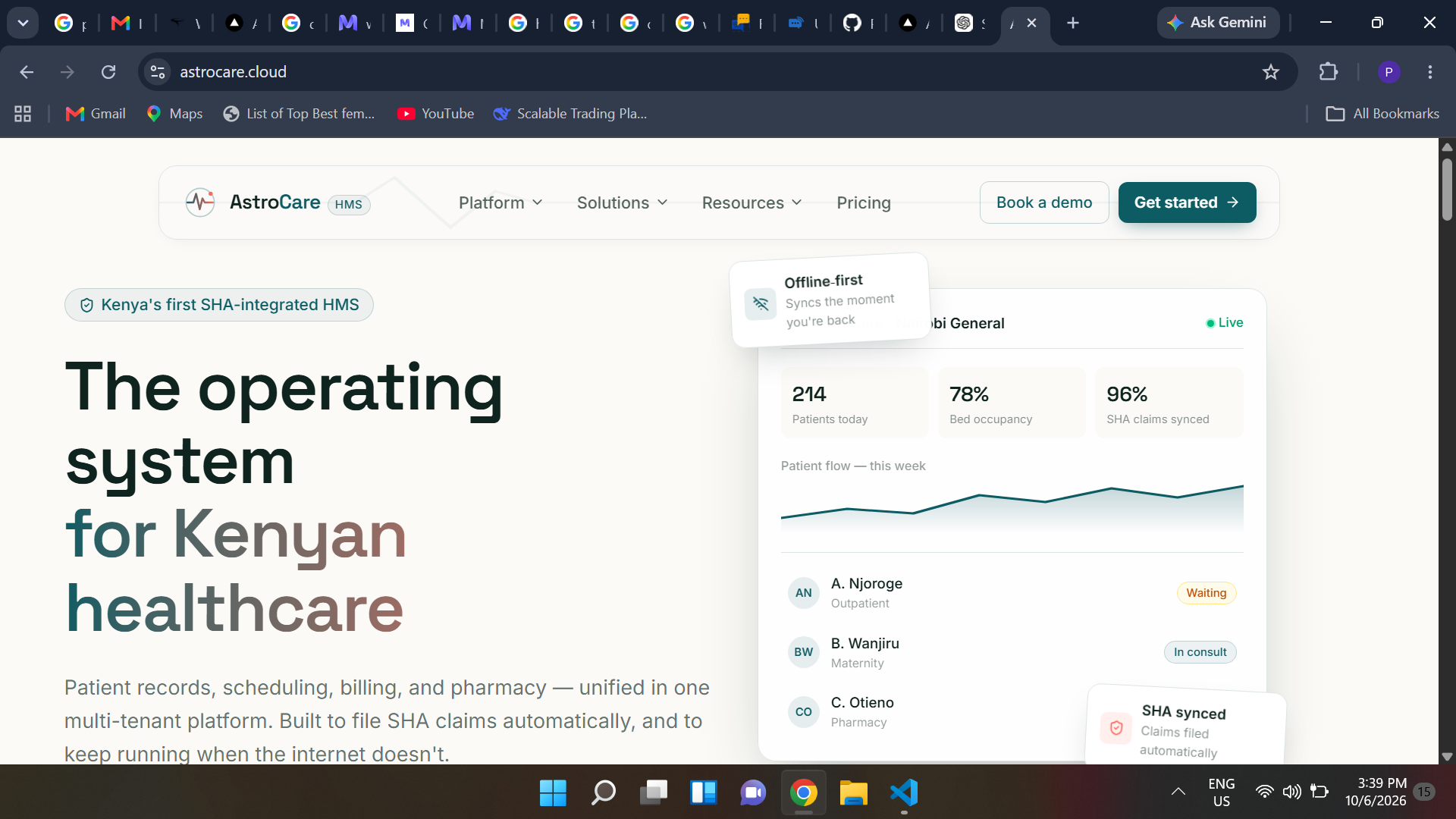Click the AstroCare heartbeat logo icon
The height and width of the screenshot is (819, 1456).
(200, 202)
